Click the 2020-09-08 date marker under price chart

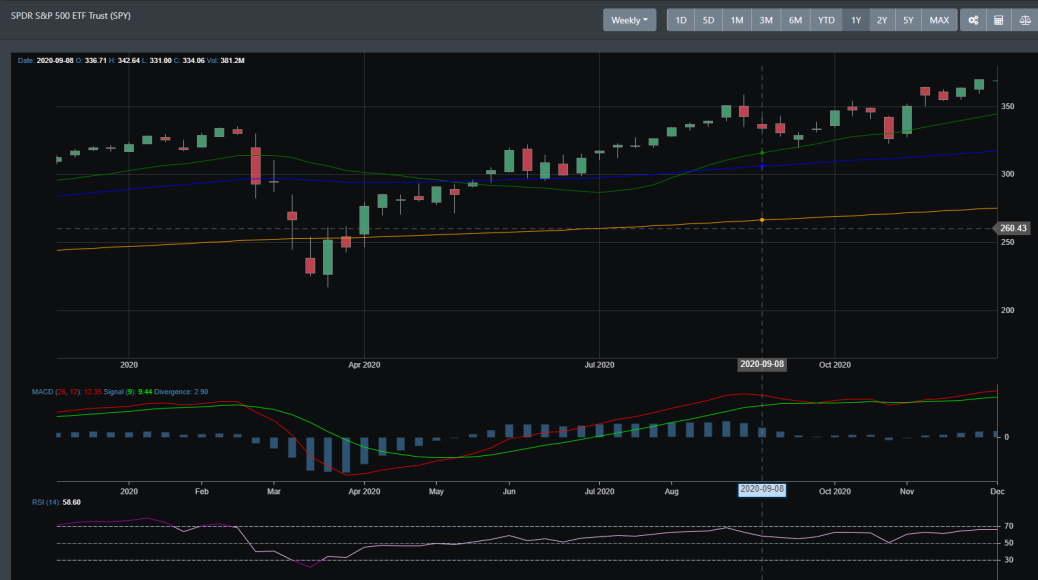762,364
